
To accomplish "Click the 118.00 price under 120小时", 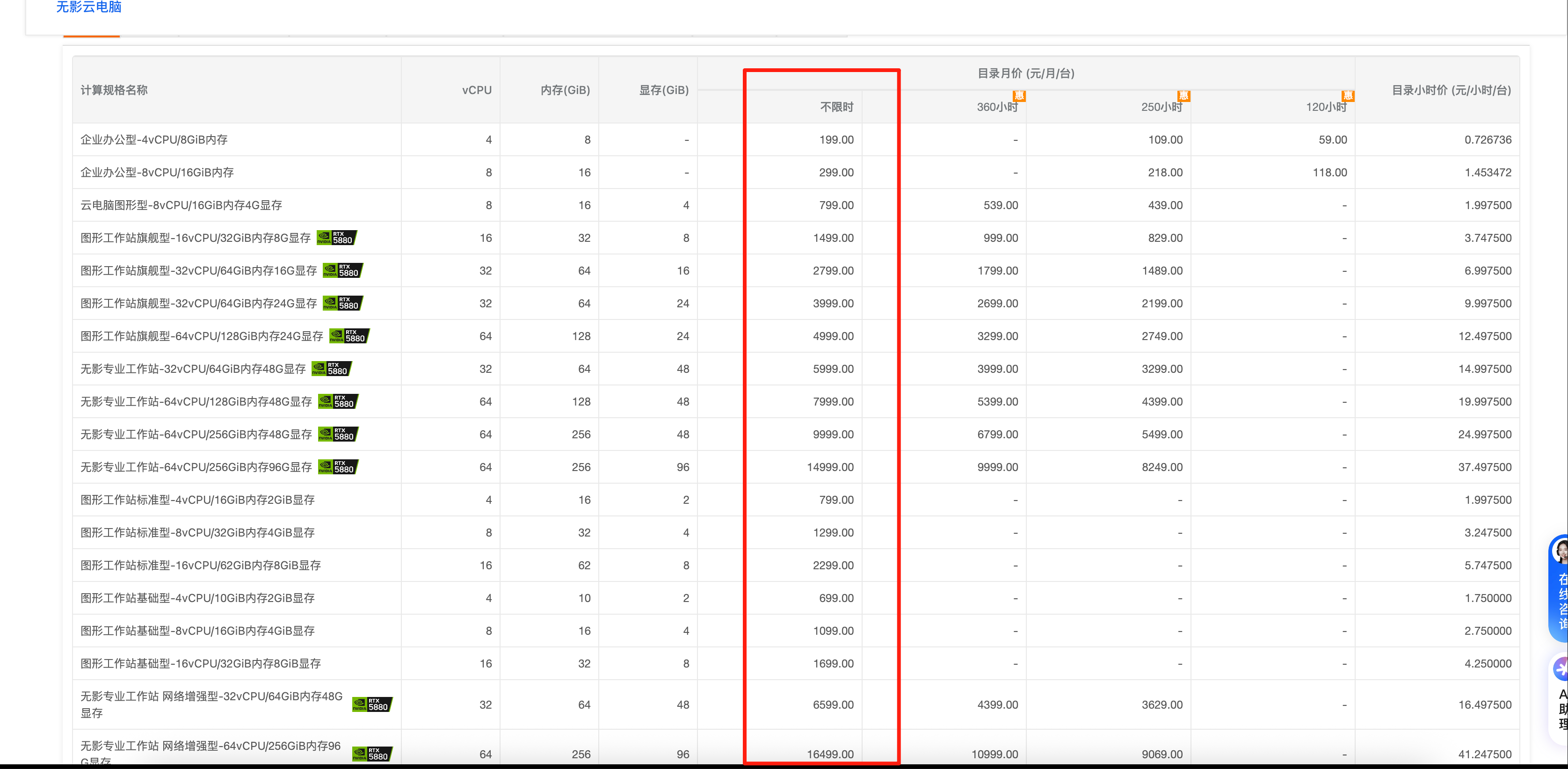I will click(1330, 173).
